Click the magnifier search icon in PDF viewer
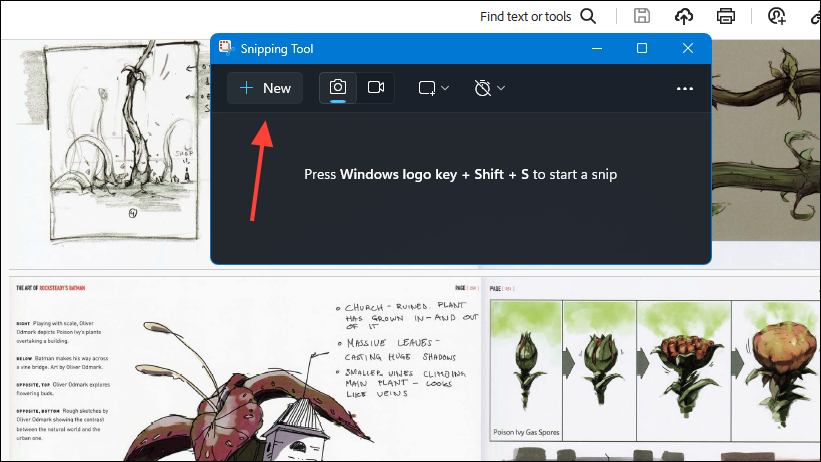 pos(588,16)
